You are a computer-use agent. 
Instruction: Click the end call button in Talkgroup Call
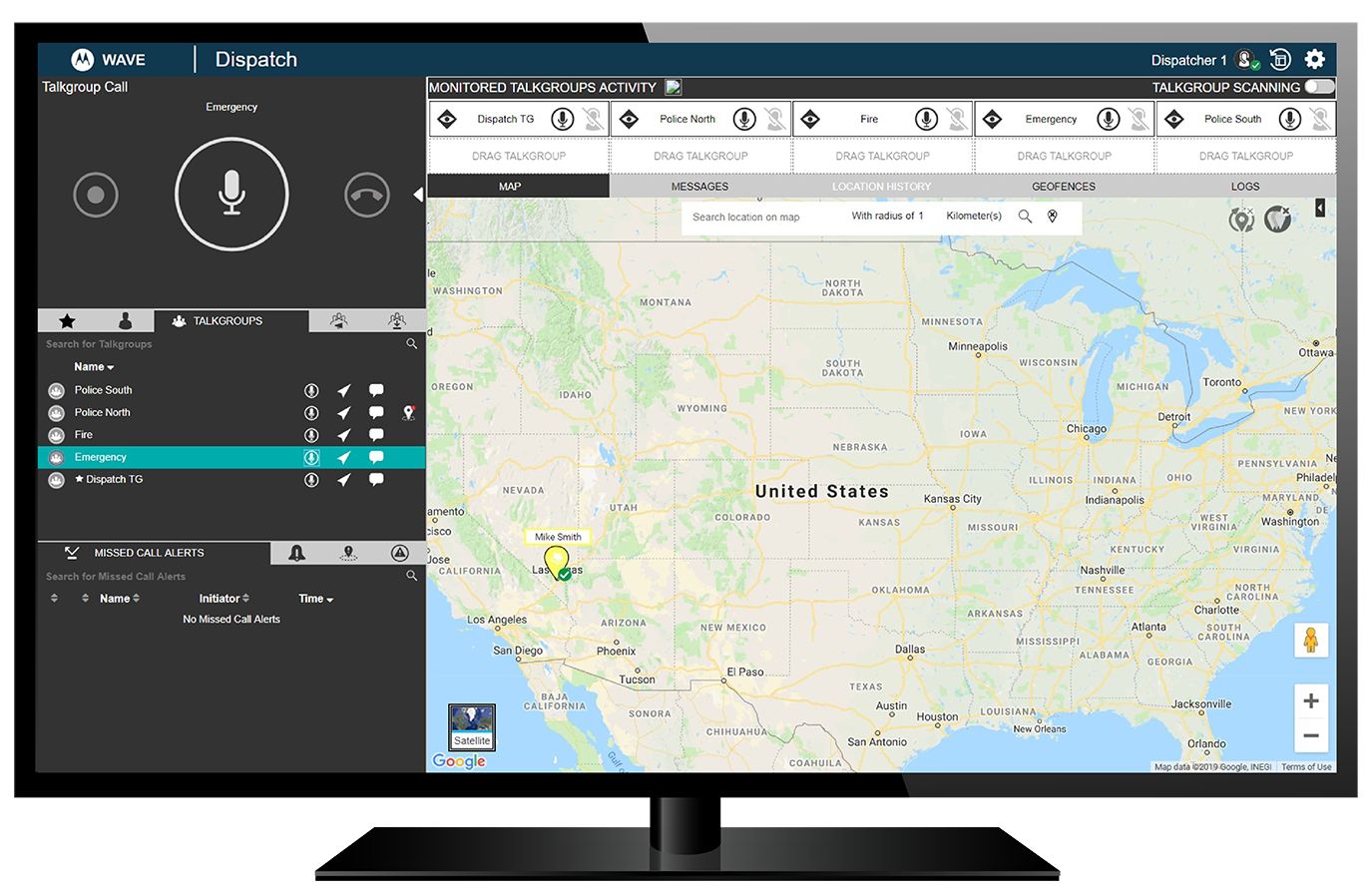point(367,195)
